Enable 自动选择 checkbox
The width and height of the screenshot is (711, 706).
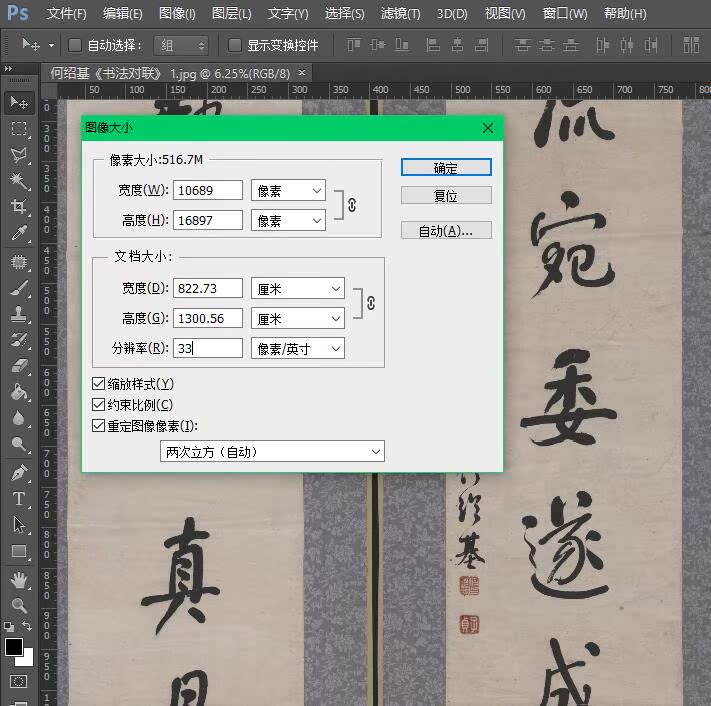click(74, 45)
